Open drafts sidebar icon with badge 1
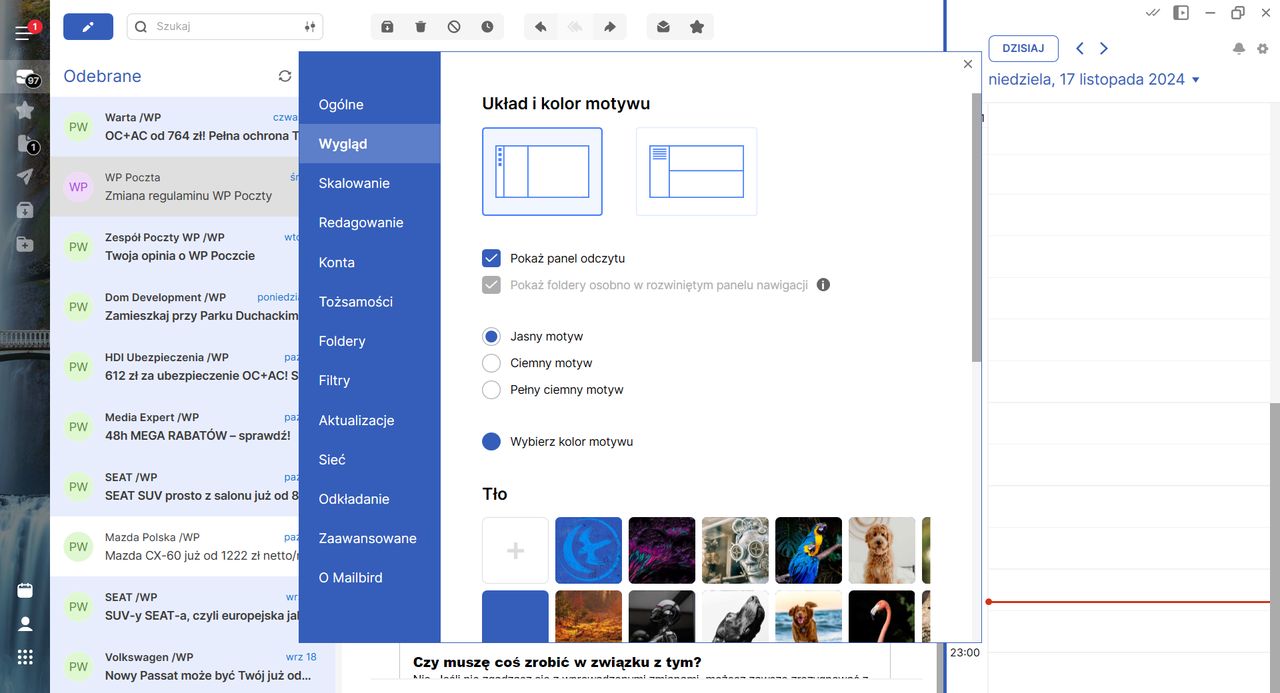Viewport: 1280px width, 693px height. (x=26, y=144)
